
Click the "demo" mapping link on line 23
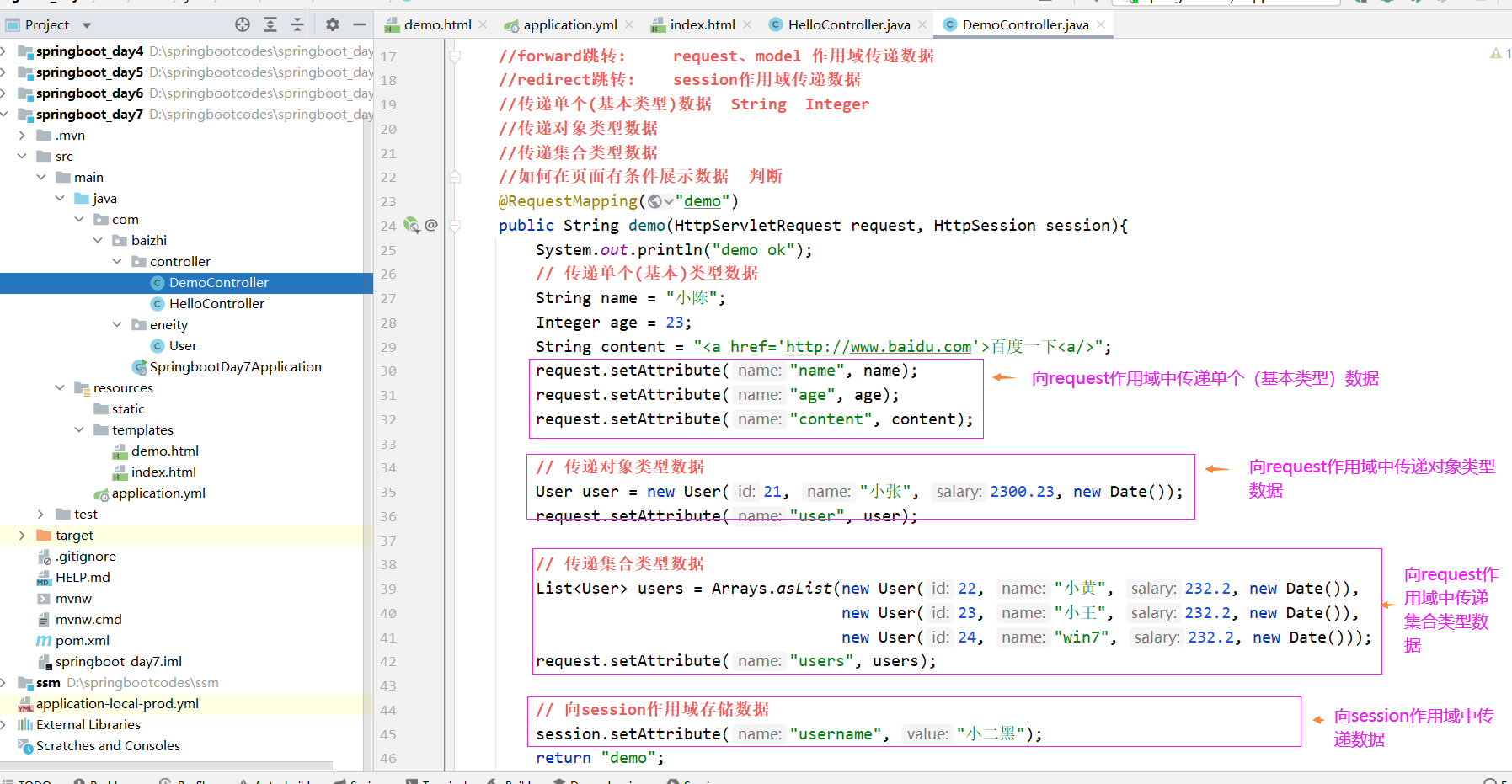[703, 201]
